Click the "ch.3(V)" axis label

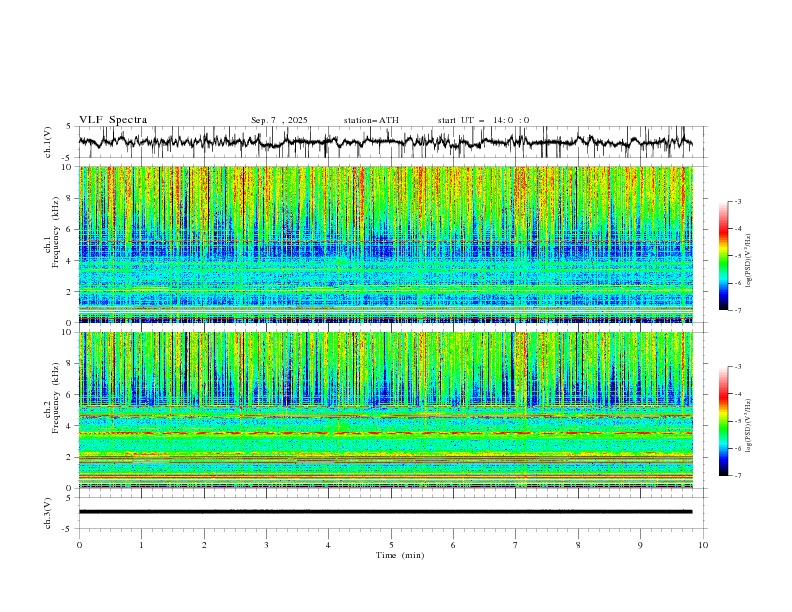48,513
